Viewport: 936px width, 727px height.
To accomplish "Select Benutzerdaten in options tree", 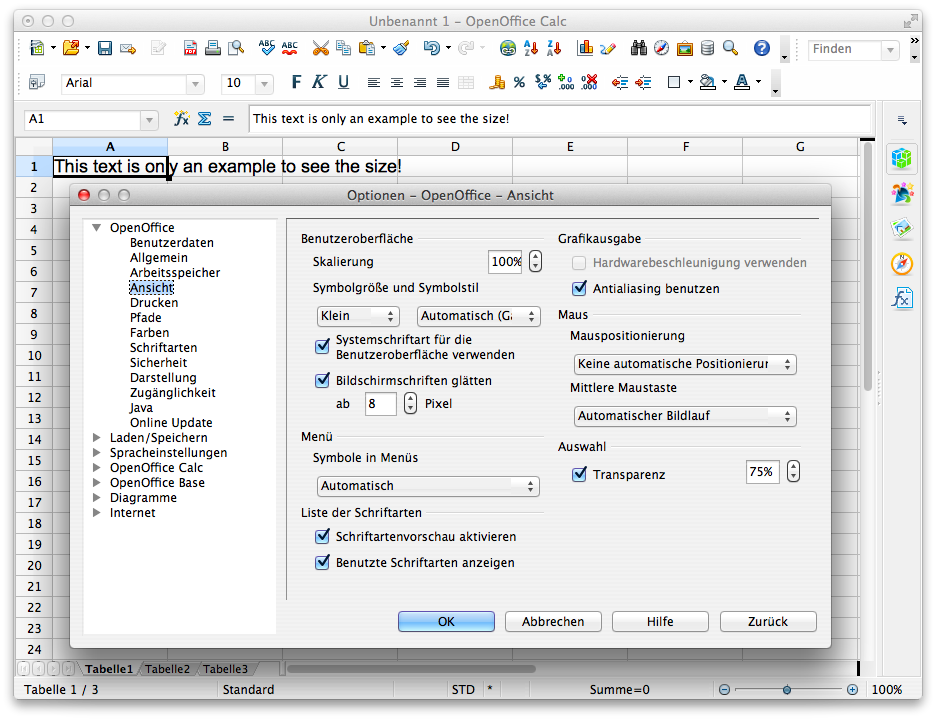I will (x=172, y=243).
